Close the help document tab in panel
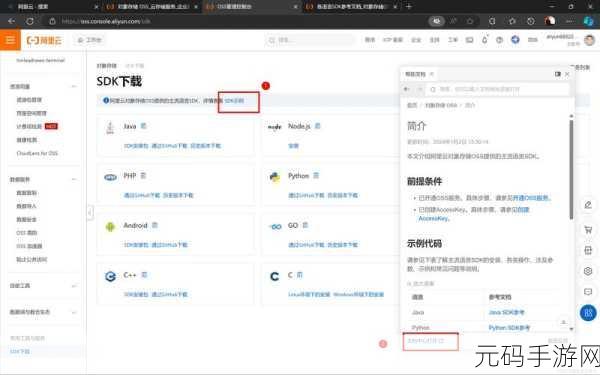This screenshot has height=375, width=600. (x=432, y=74)
